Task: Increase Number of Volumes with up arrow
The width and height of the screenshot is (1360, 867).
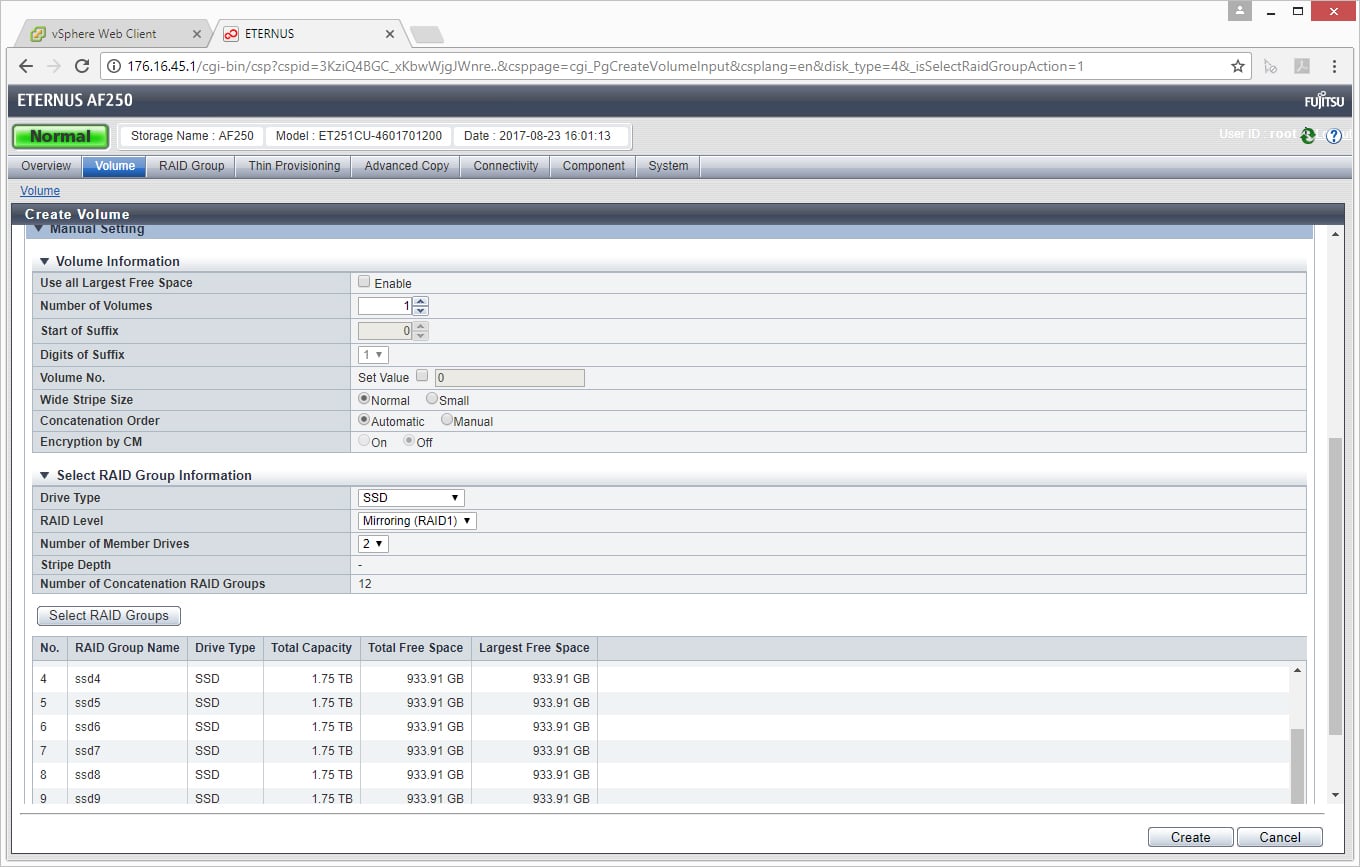Action: [x=421, y=301]
